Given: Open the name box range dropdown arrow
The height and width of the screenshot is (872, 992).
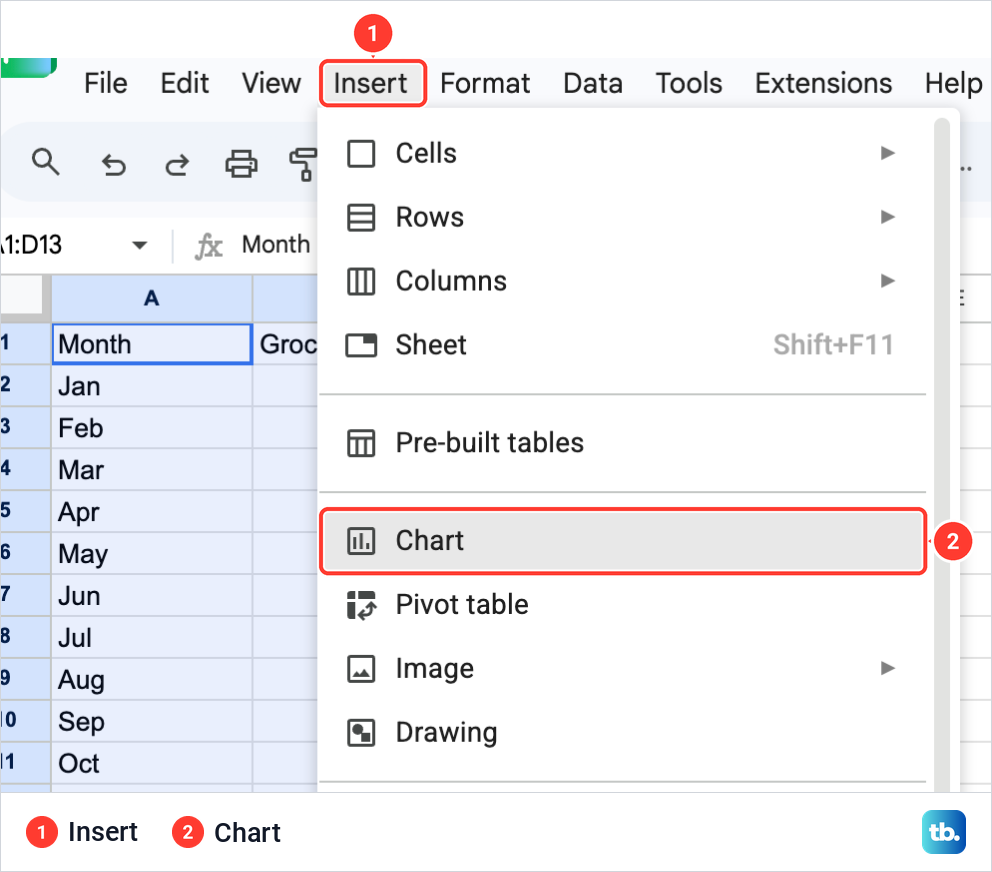Looking at the screenshot, I should coord(139,246).
